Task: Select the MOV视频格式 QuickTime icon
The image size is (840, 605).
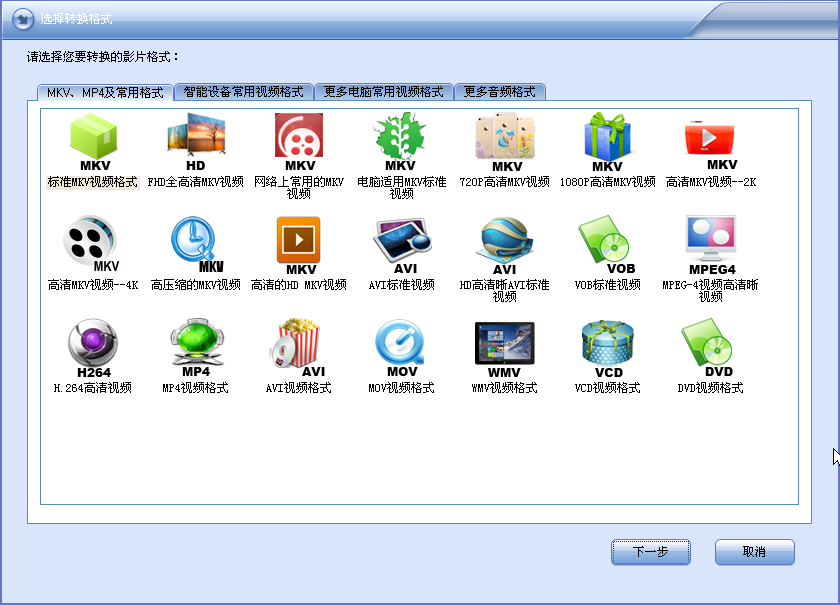Action: click(401, 348)
